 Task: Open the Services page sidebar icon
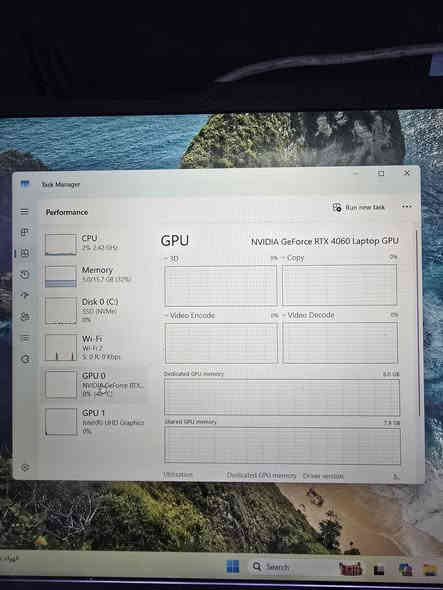25,359
